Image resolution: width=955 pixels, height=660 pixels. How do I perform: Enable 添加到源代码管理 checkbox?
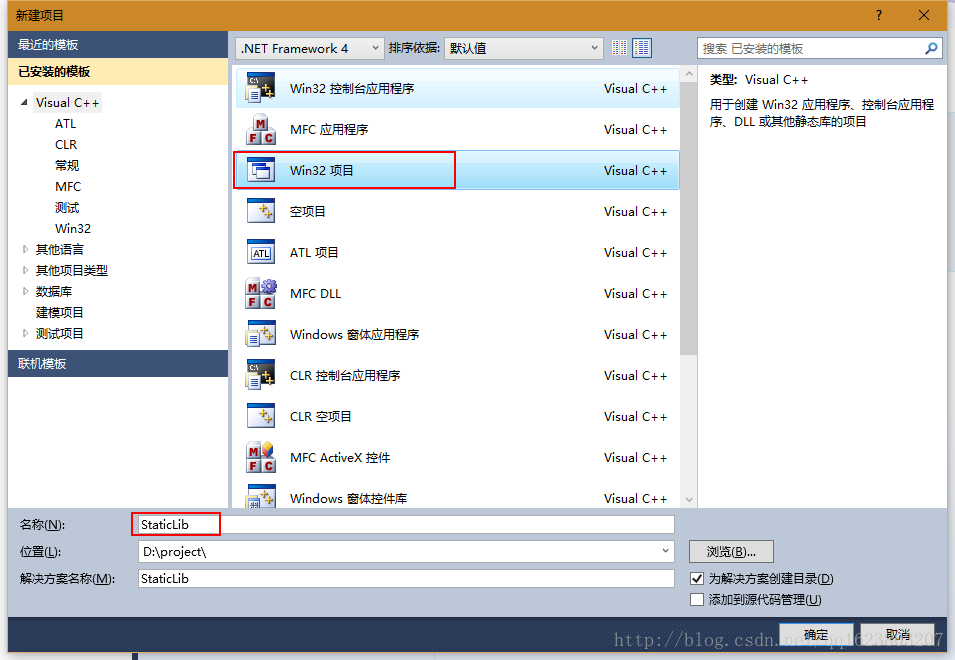pyautogui.click(x=697, y=600)
